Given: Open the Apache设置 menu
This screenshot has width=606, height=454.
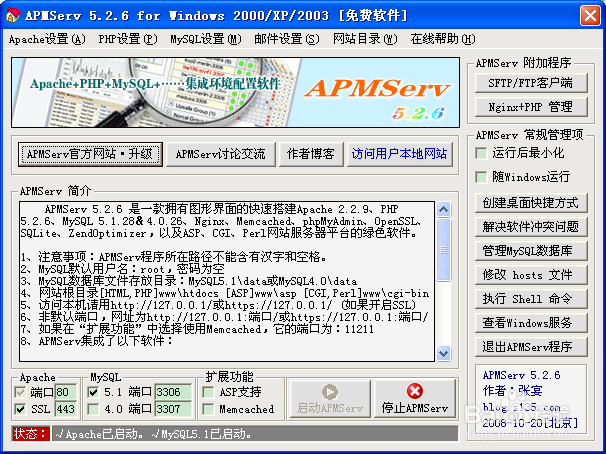Looking at the screenshot, I should (47, 39).
